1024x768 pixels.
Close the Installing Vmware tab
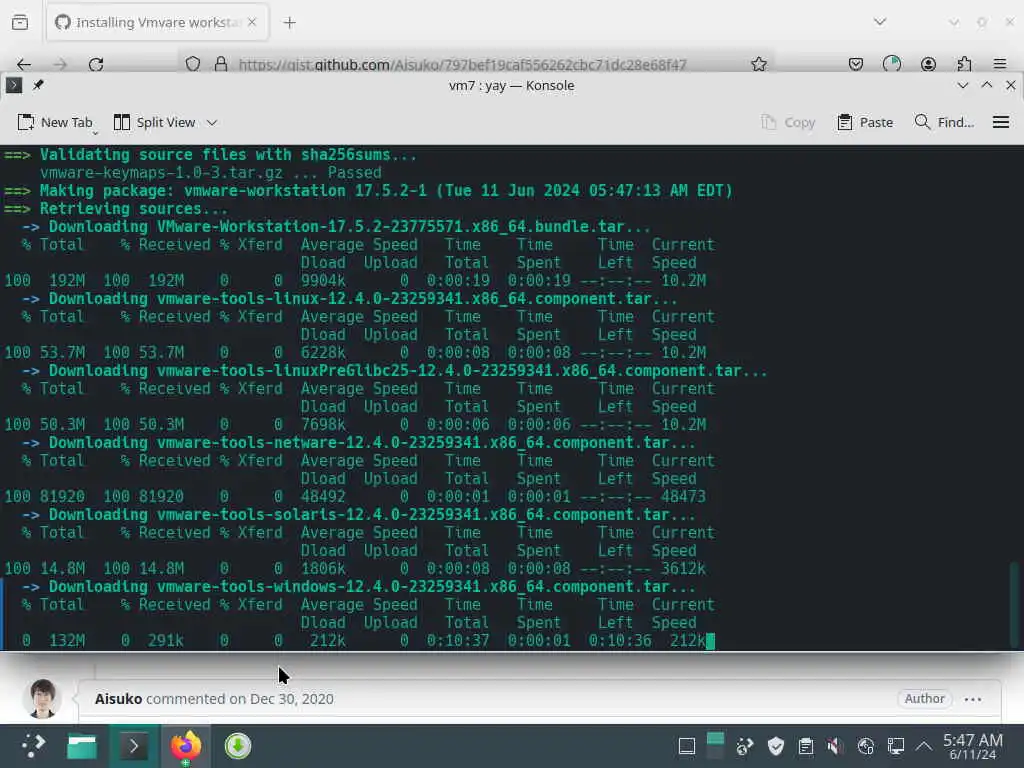pyautogui.click(x=252, y=22)
